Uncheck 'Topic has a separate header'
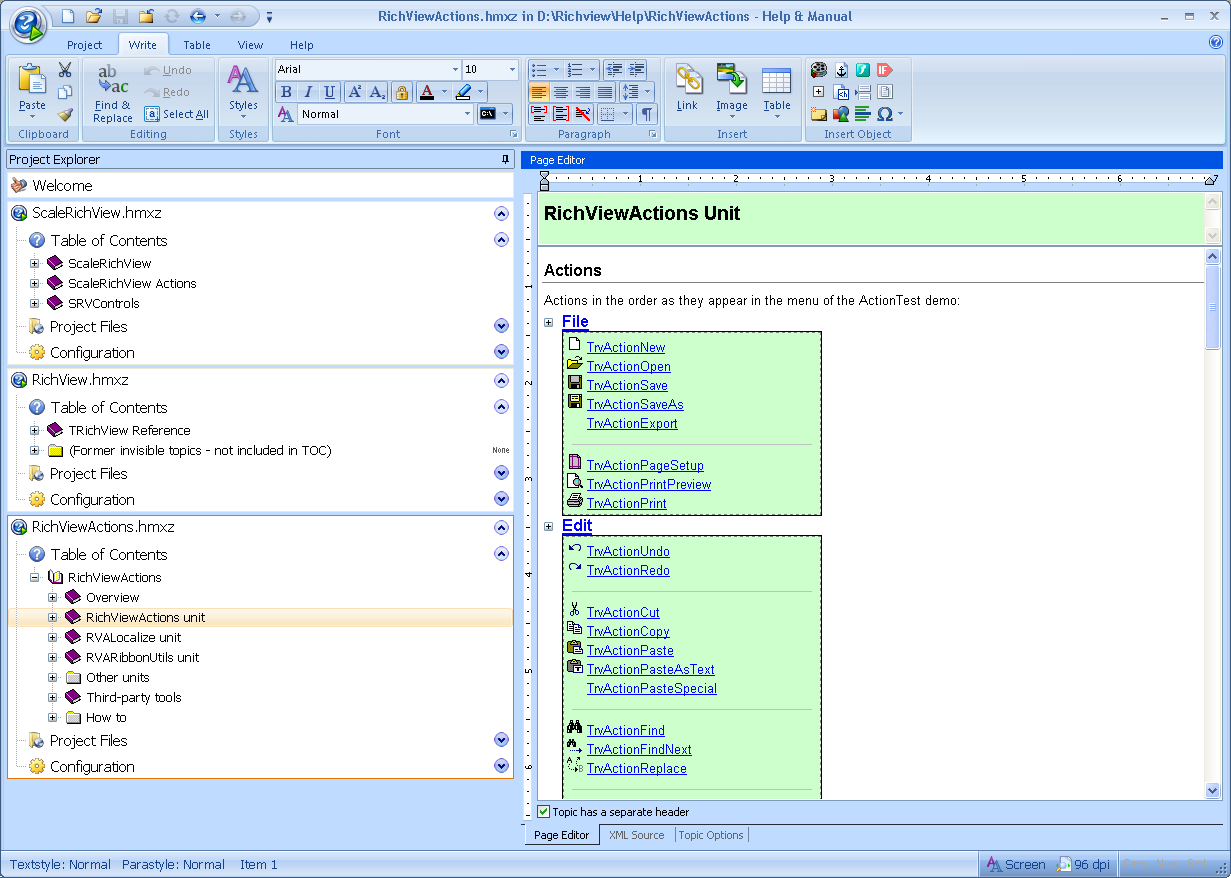The image size is (1231, 878). (x=544, y=812)
